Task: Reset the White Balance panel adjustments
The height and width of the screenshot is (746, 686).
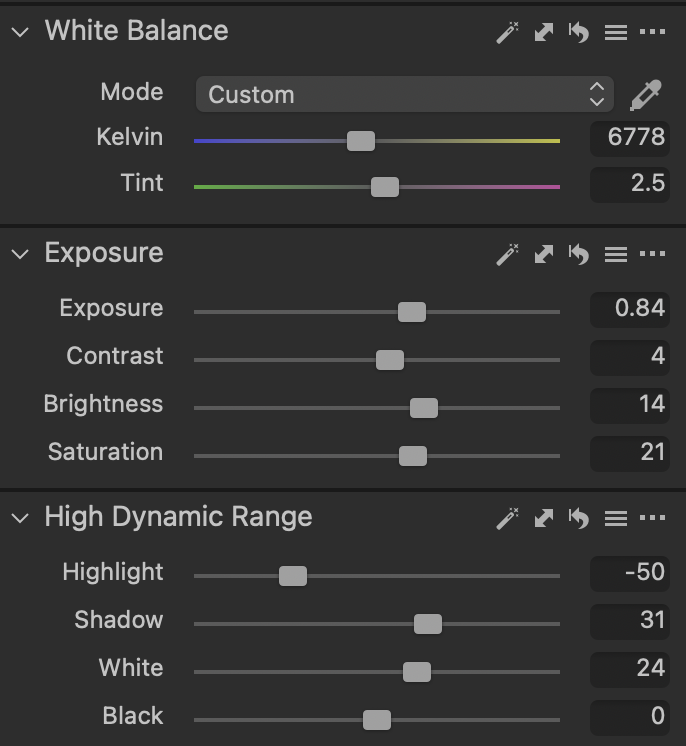Action: [x=579, y=32]
